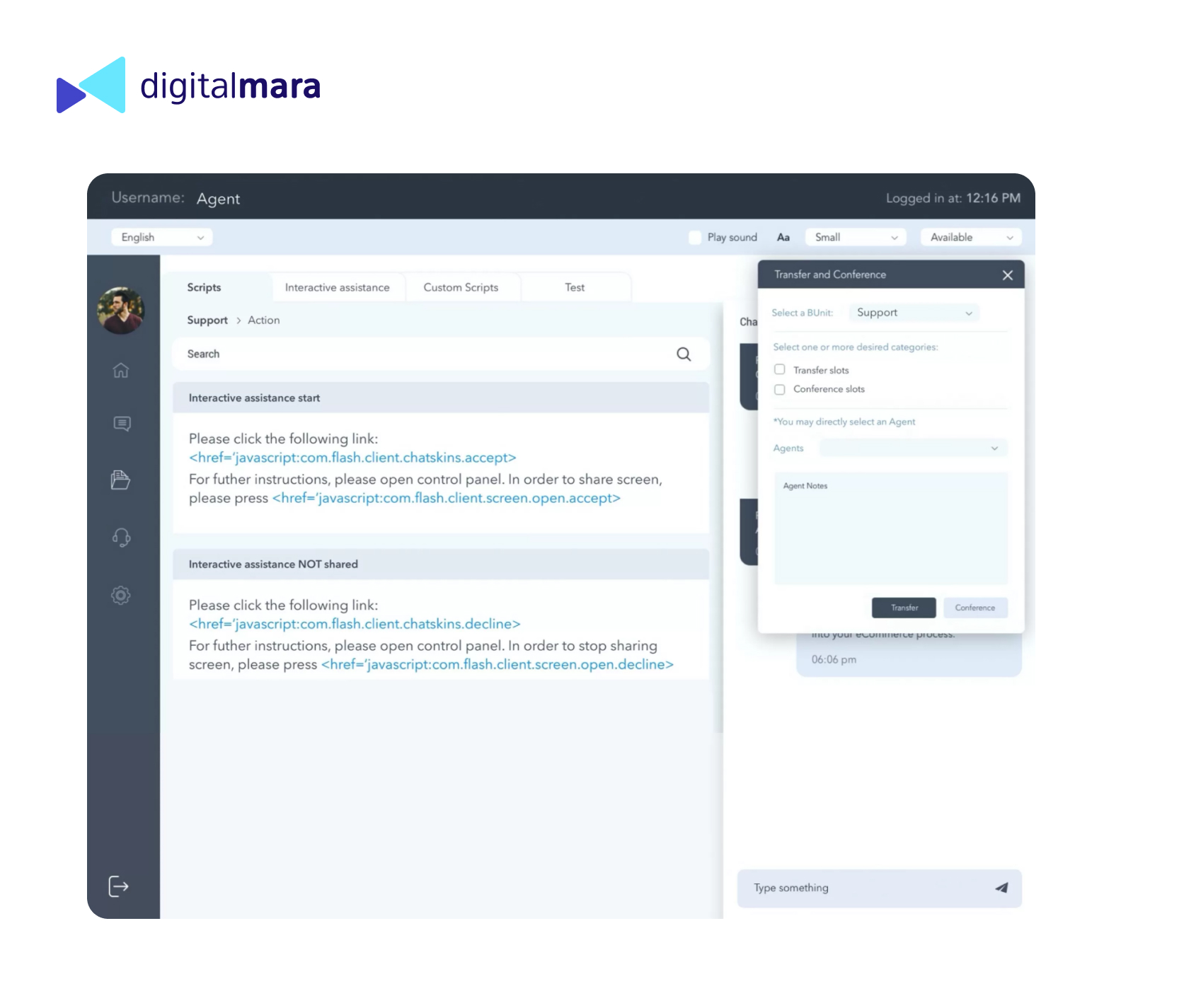Switch to the Custom Scripts tab

(461, 288)
